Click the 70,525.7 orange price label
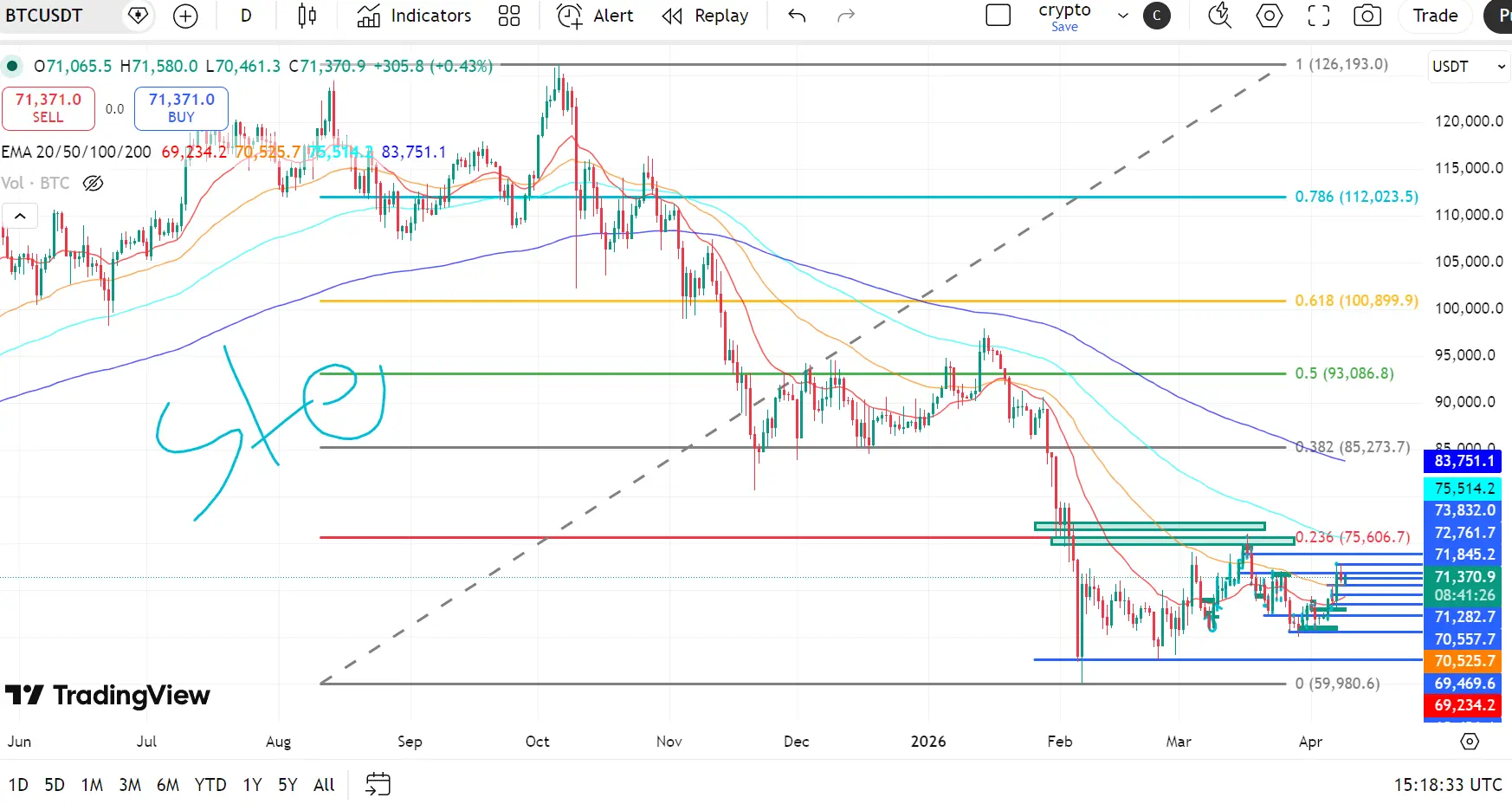The height and width of the screenshot is (804, 1512). pos(1464,661)
